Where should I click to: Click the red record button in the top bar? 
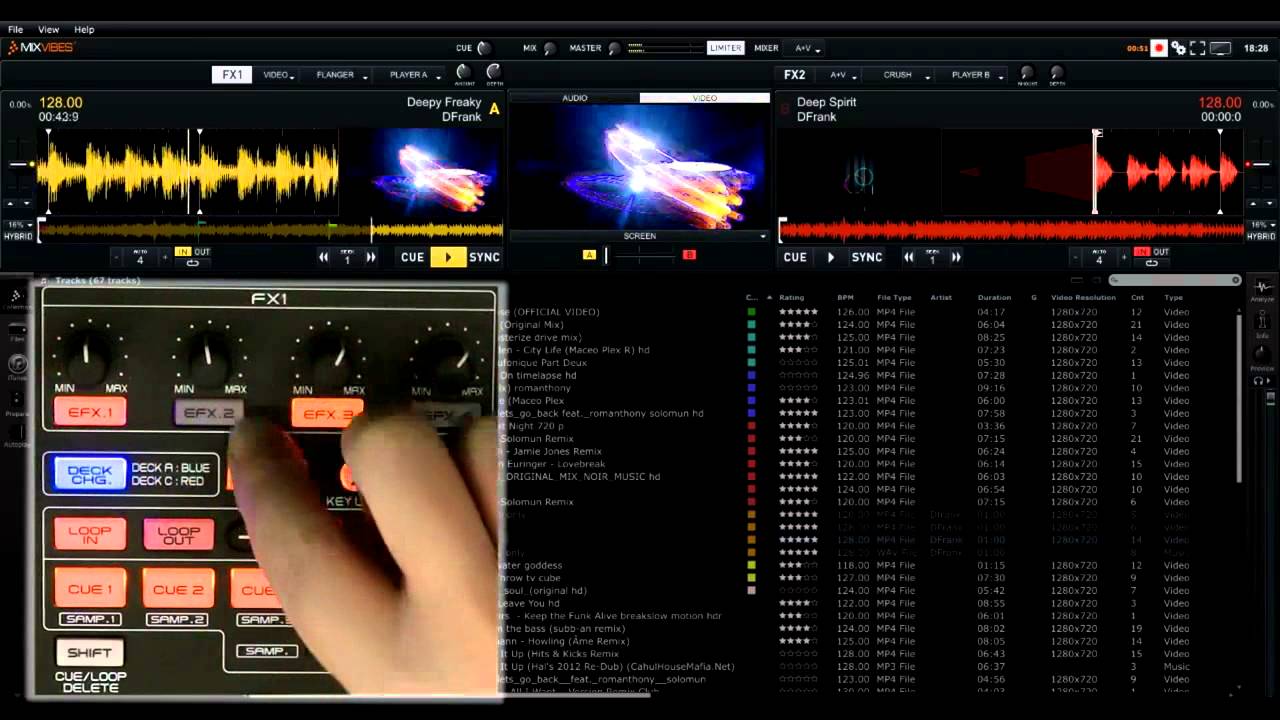[x=1159, y=48]
